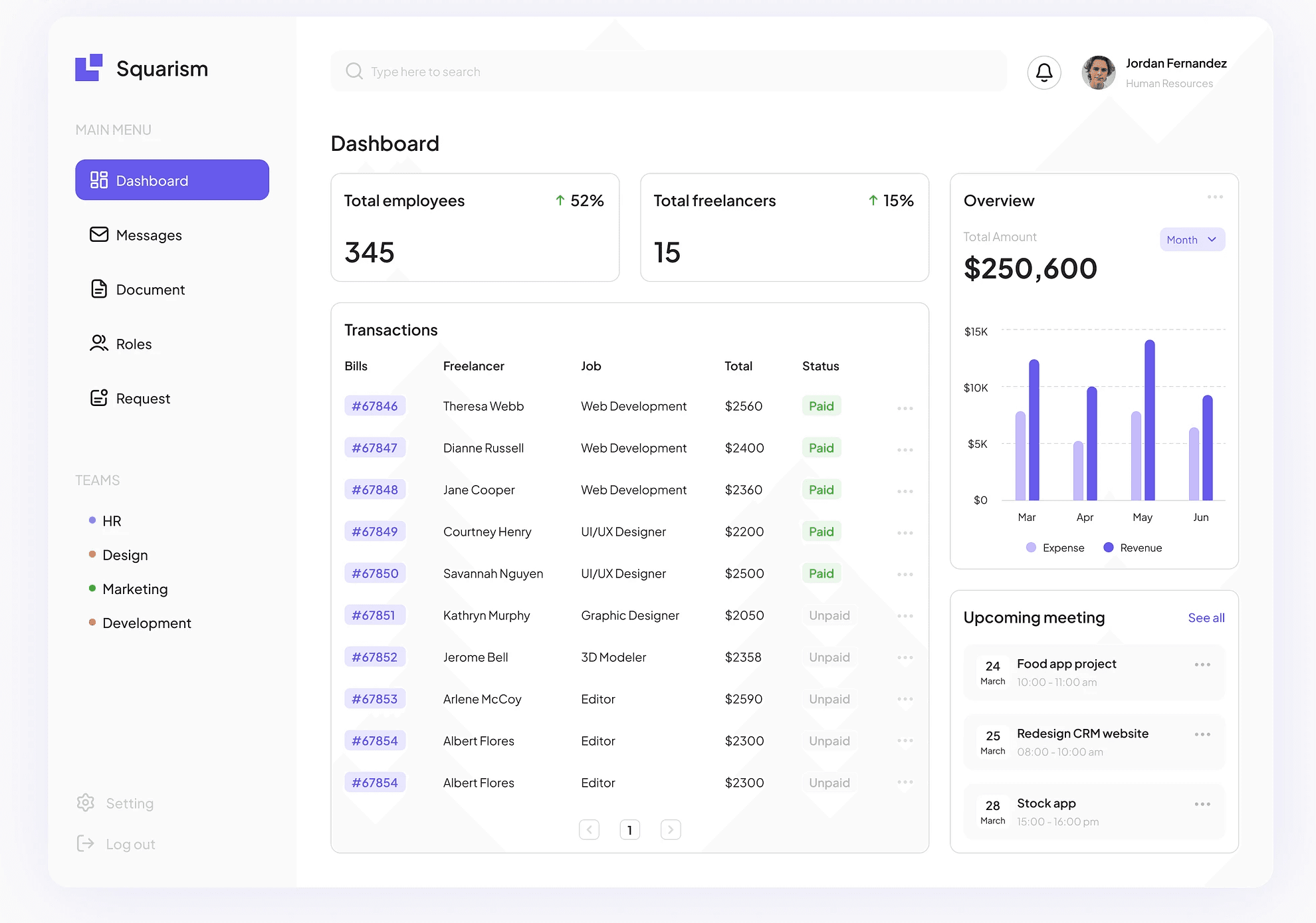Open bill #67851
The image size is (1316, 923).
click(x=375, y=615)
